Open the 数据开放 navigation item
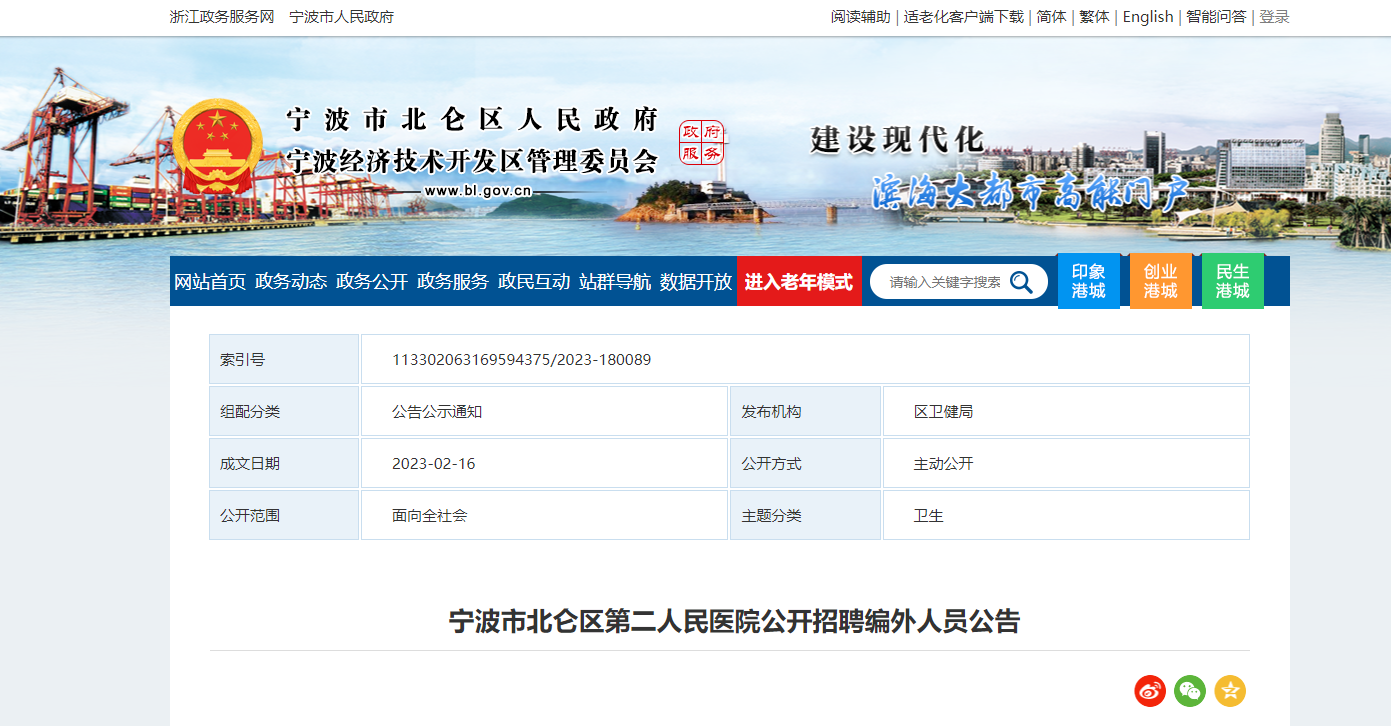 (x=696, y=282)
